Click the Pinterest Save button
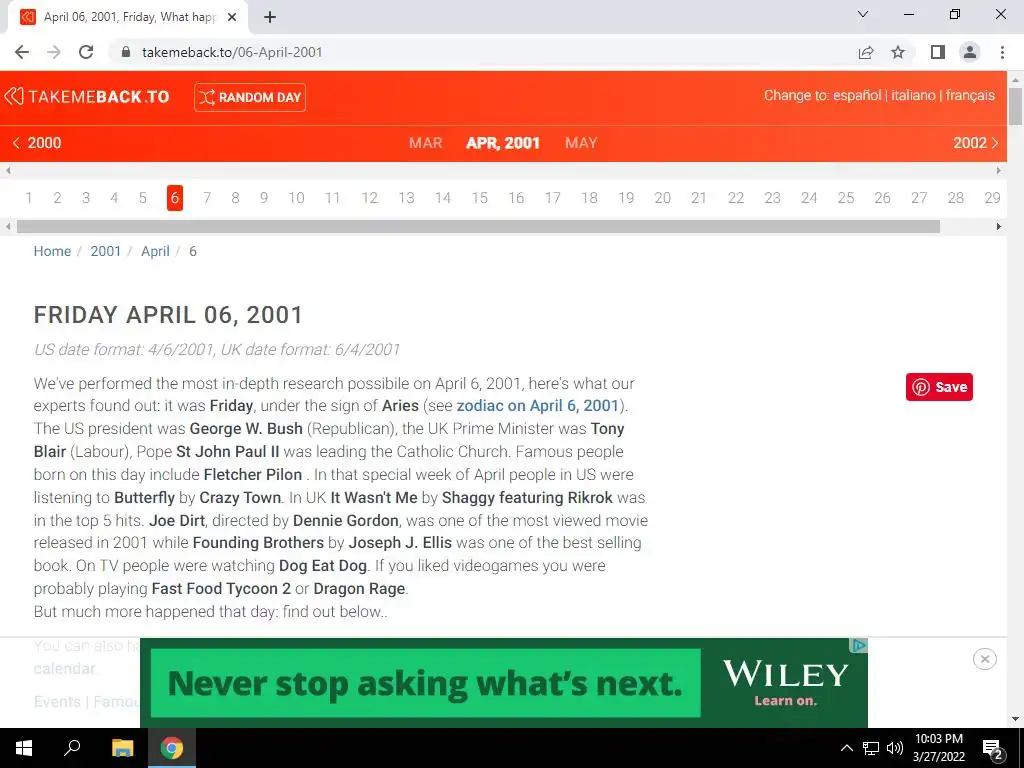This screenshot has width=1024, height=768. click(x=939, y=387)
